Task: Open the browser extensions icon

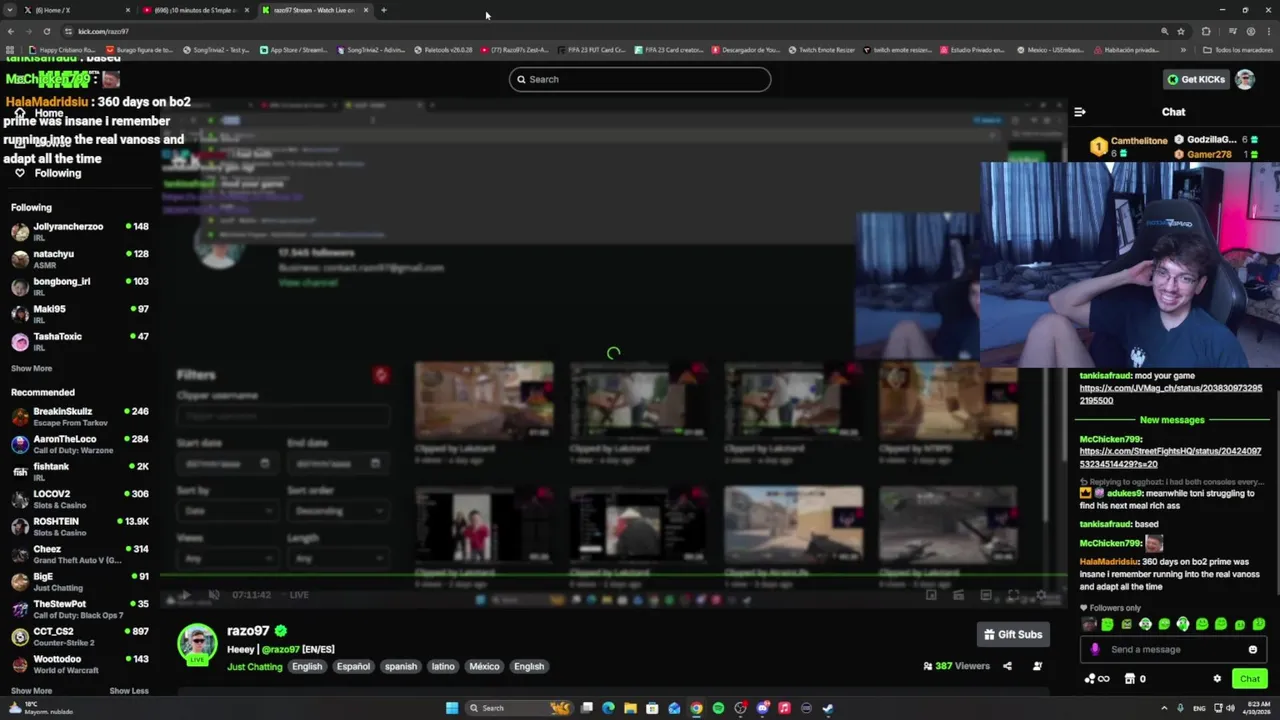Action: click(x=1206, y=31)
